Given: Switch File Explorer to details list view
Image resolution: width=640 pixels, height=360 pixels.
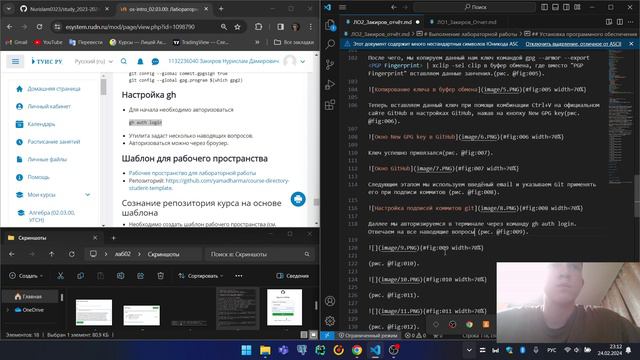Looking at the screenshot, I should [x=304, y=335].
